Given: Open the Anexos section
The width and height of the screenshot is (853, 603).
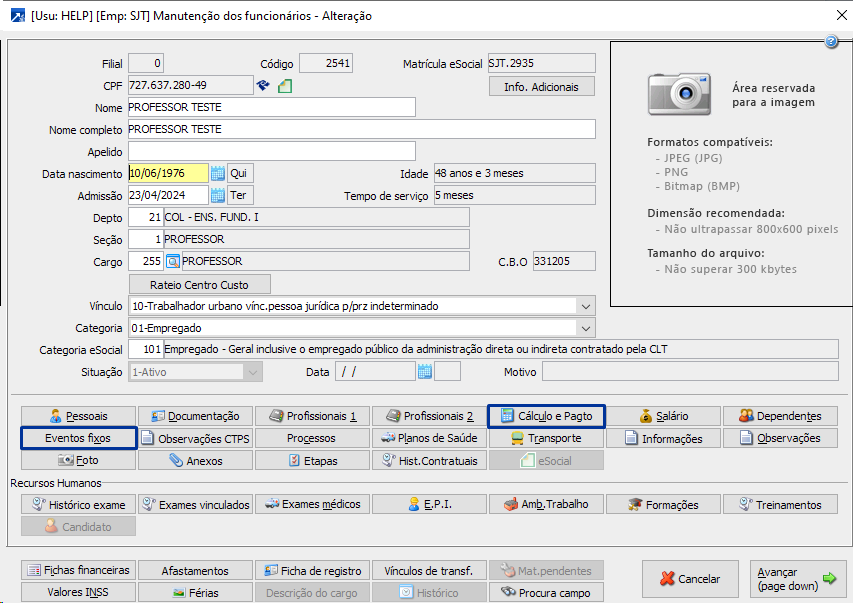Looking at the screenshot, I should click(195, 460).
